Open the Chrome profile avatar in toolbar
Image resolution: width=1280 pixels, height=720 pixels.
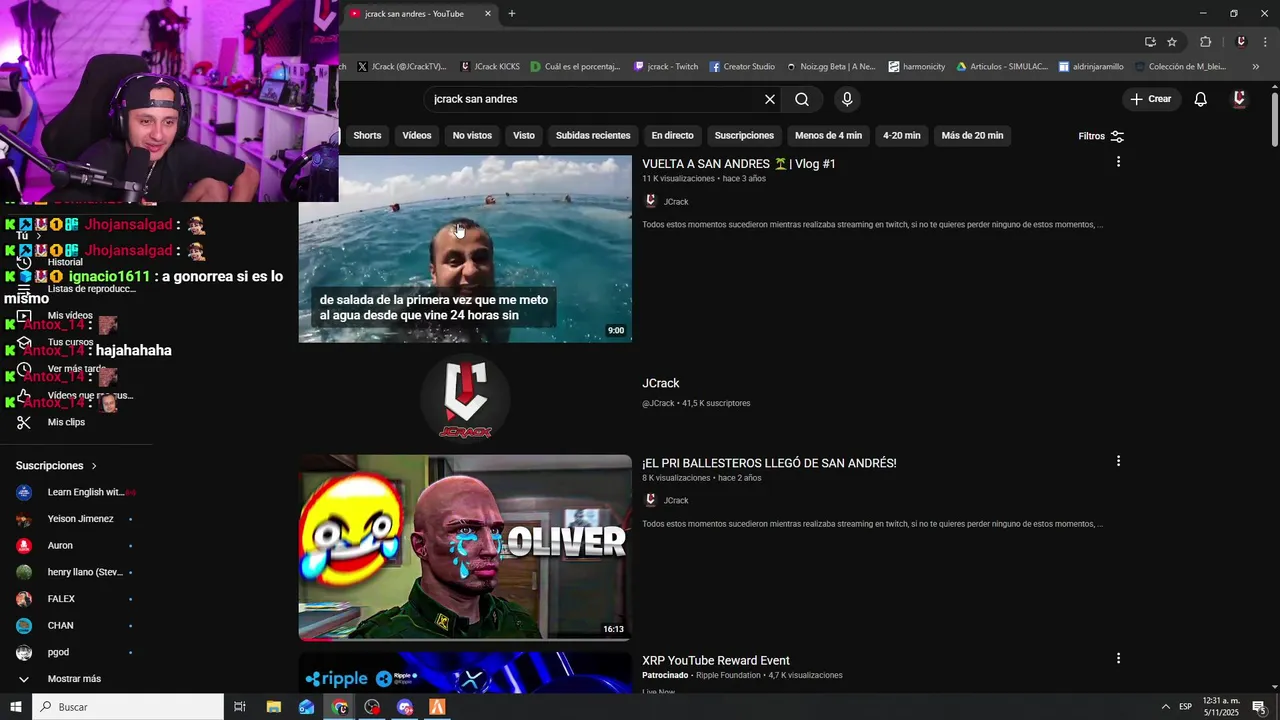coord(1241,42)
